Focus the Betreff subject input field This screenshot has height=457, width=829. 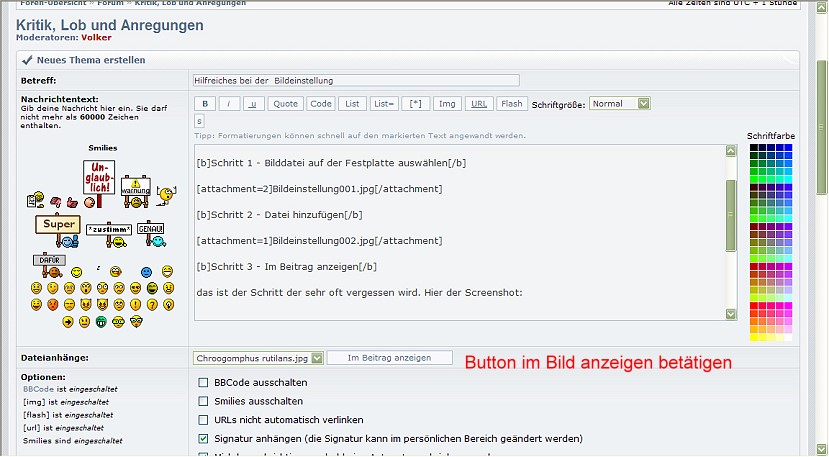356,80
